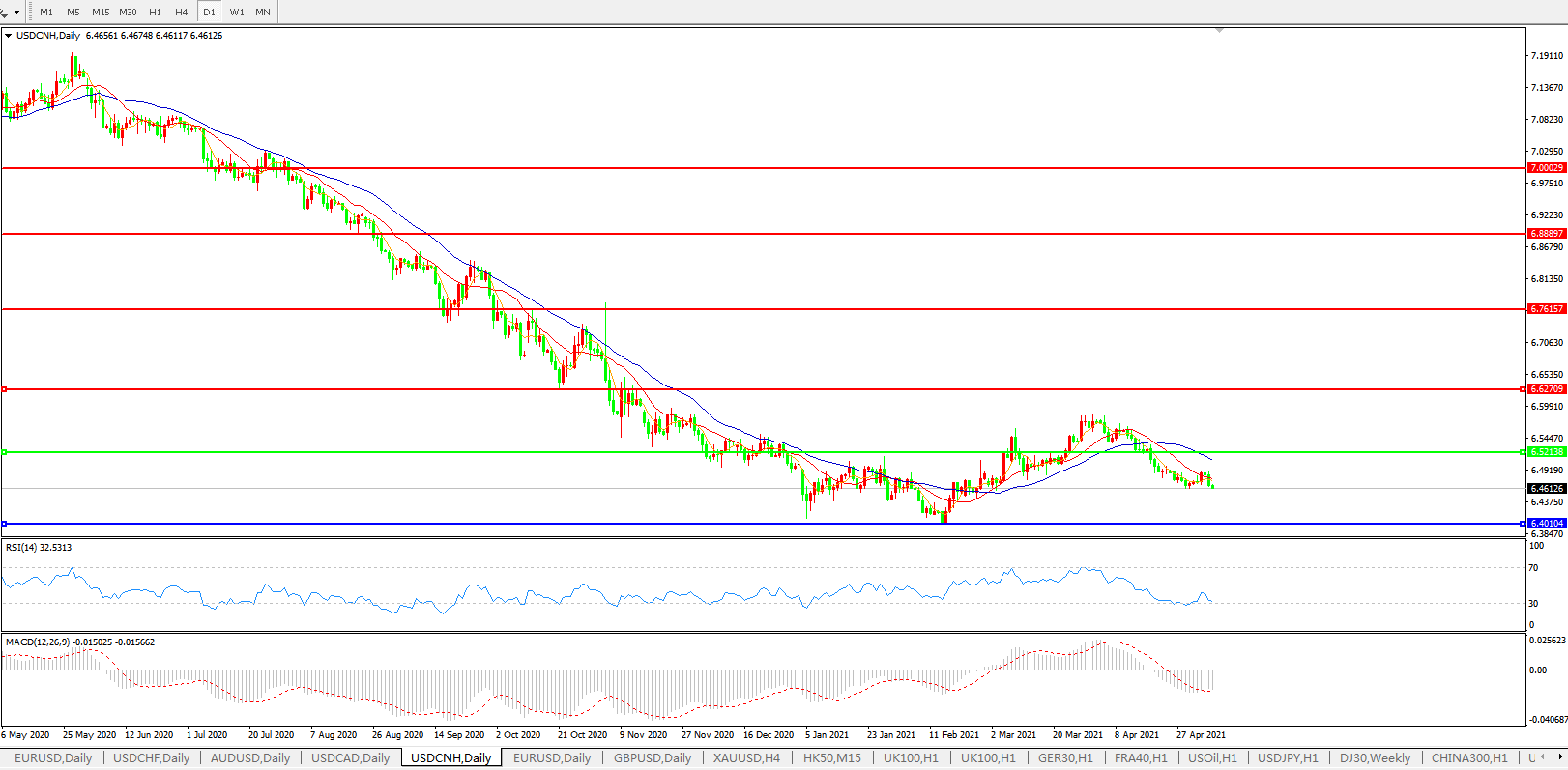
Task: Click the red 7.00029 price label
Action: coord(1547,168)
